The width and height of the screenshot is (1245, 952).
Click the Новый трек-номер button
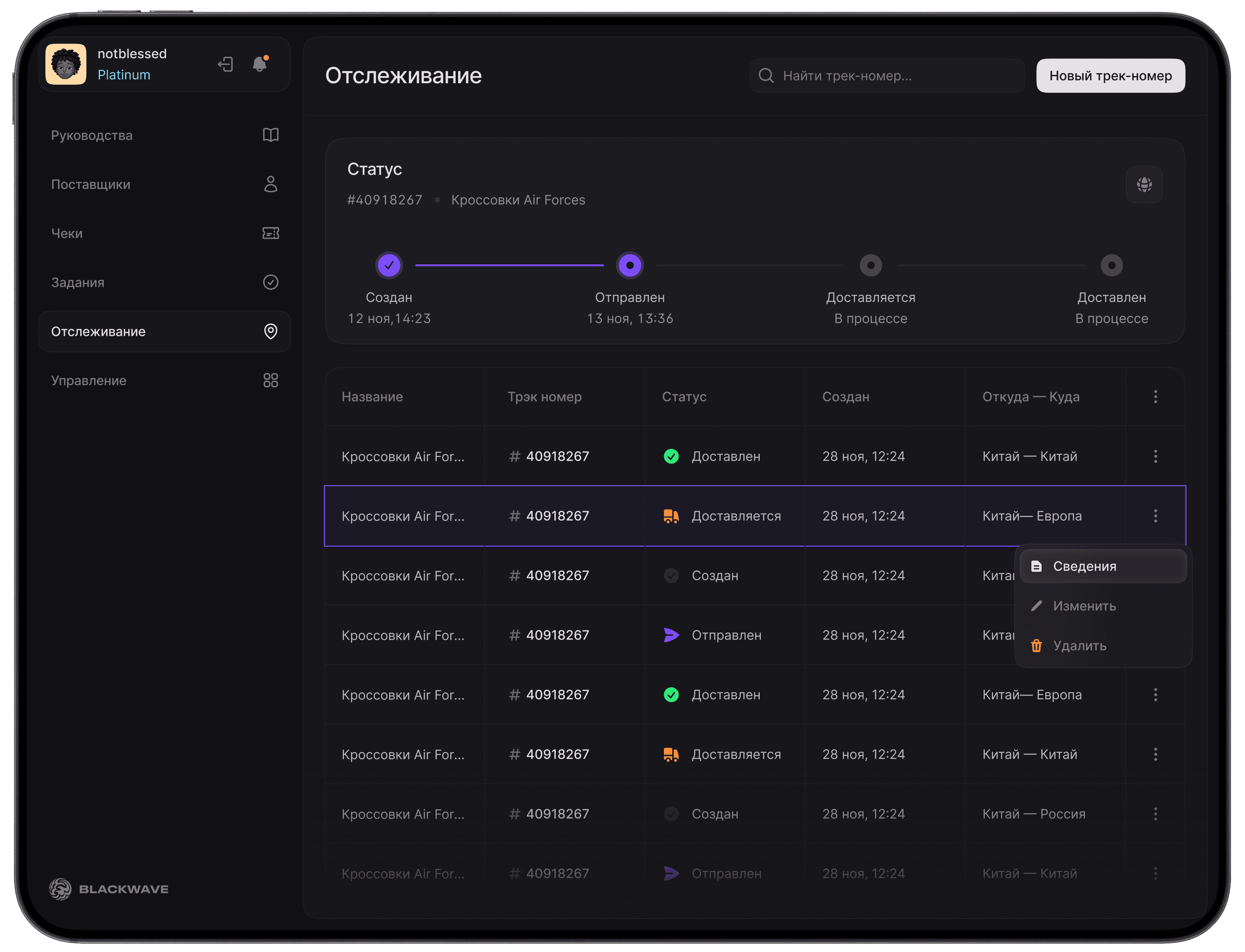(x=1110, y=75)
